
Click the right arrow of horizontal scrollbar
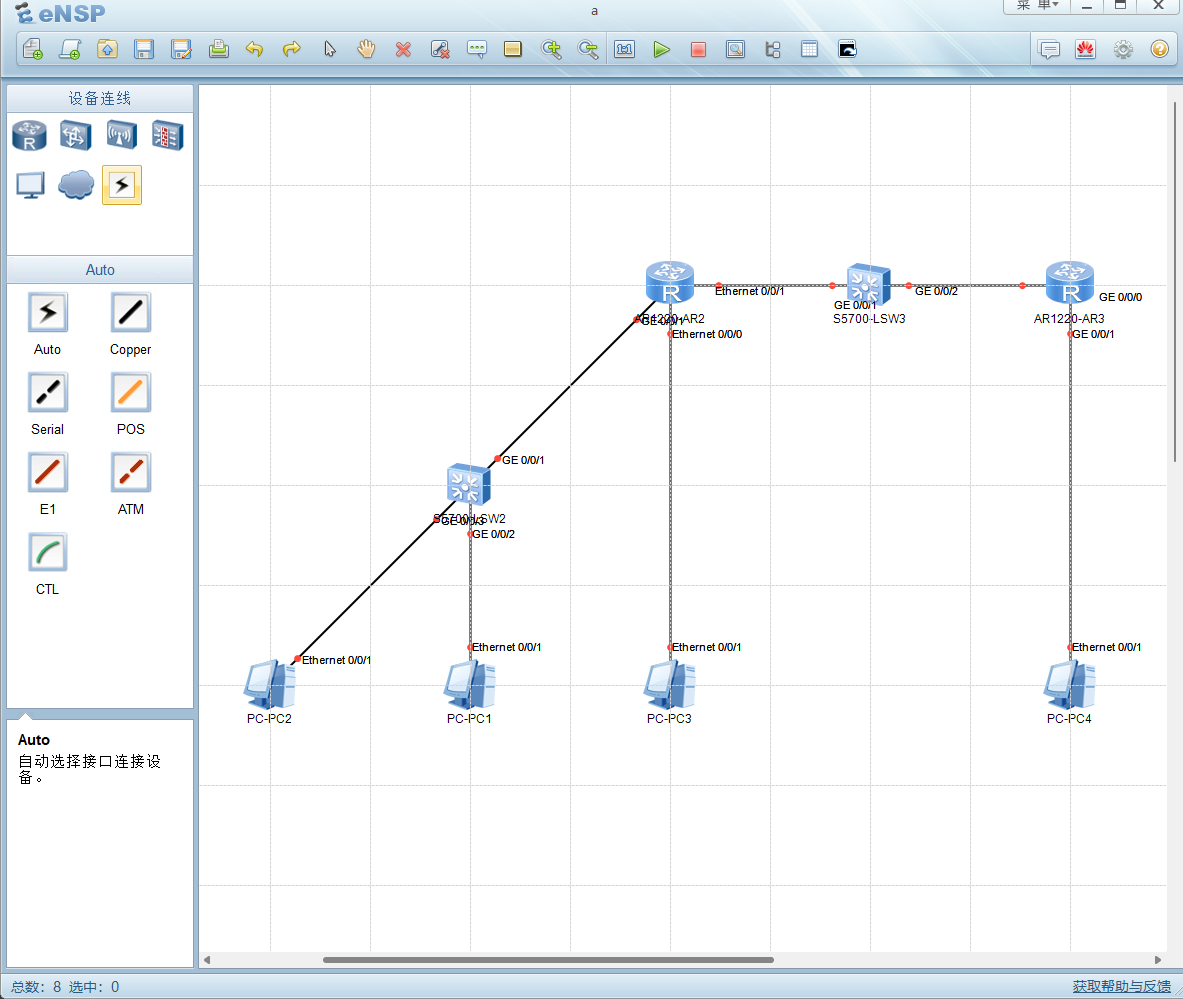click(1158, 960)
